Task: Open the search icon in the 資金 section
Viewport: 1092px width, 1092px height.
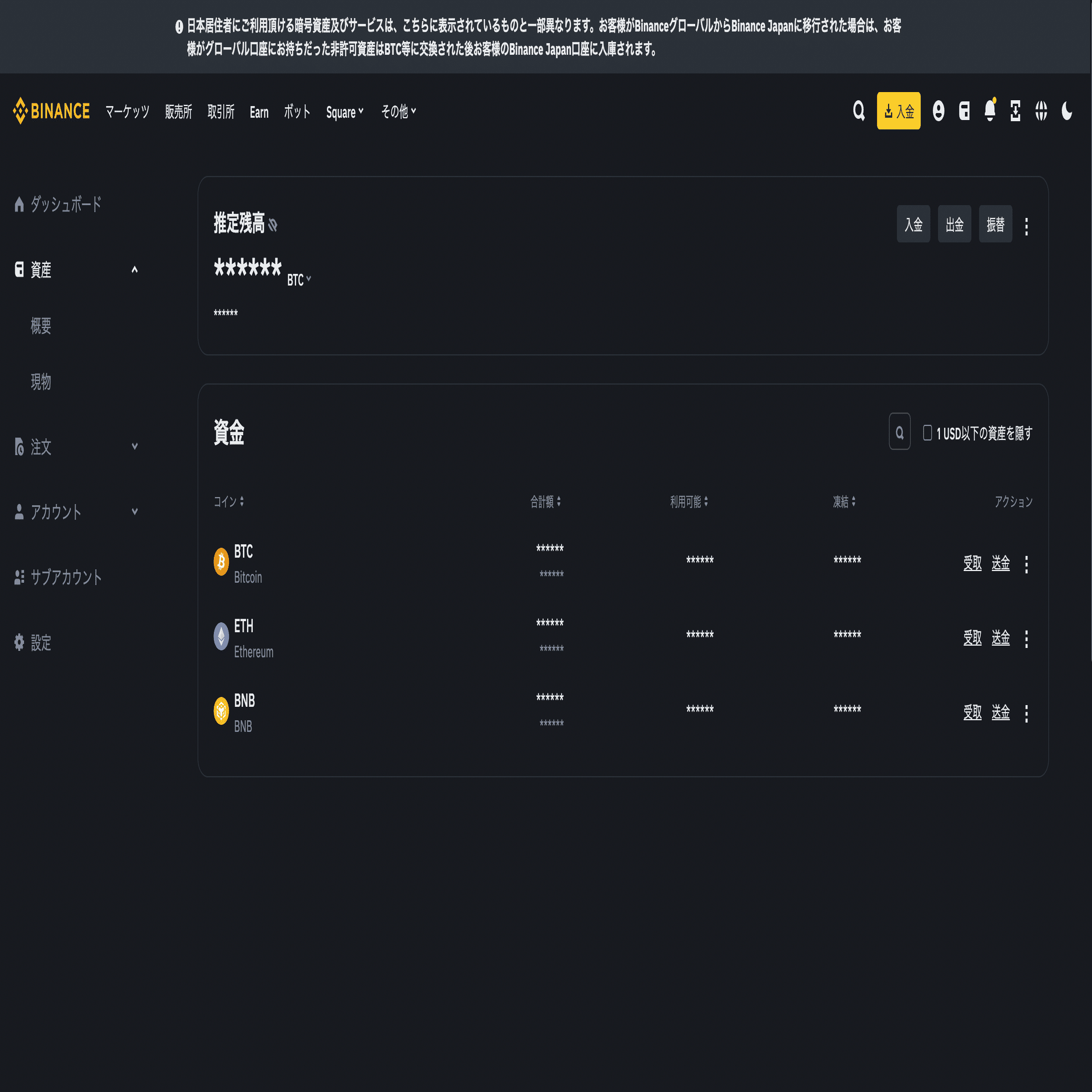Action: (x=900, y=432)
